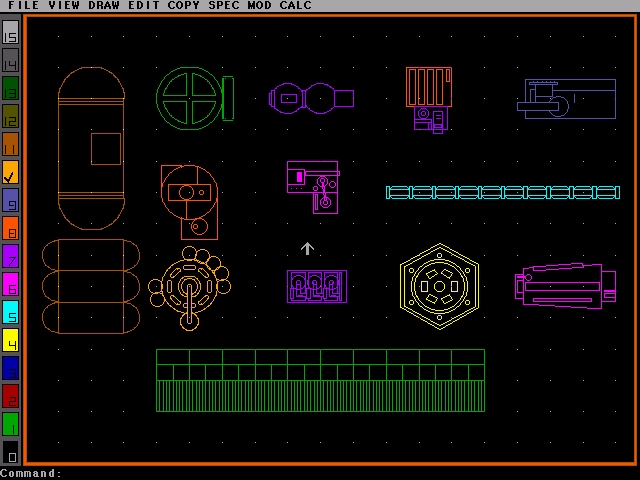The width and height of the screenshot is (640, 480).
Task: Choose the red layer 2 swatch
Action: pyautogui.click(x=10, y=396)
